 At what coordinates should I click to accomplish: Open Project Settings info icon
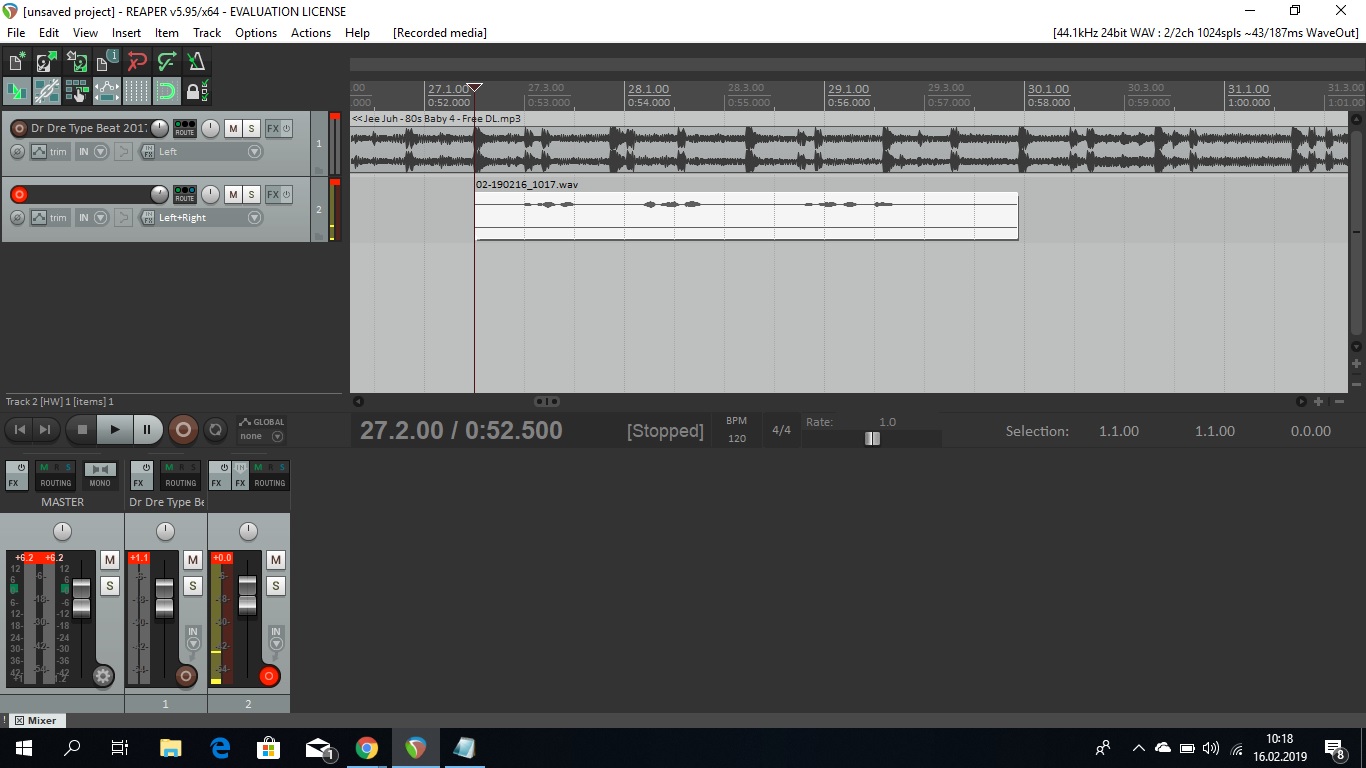click(107, 62)
